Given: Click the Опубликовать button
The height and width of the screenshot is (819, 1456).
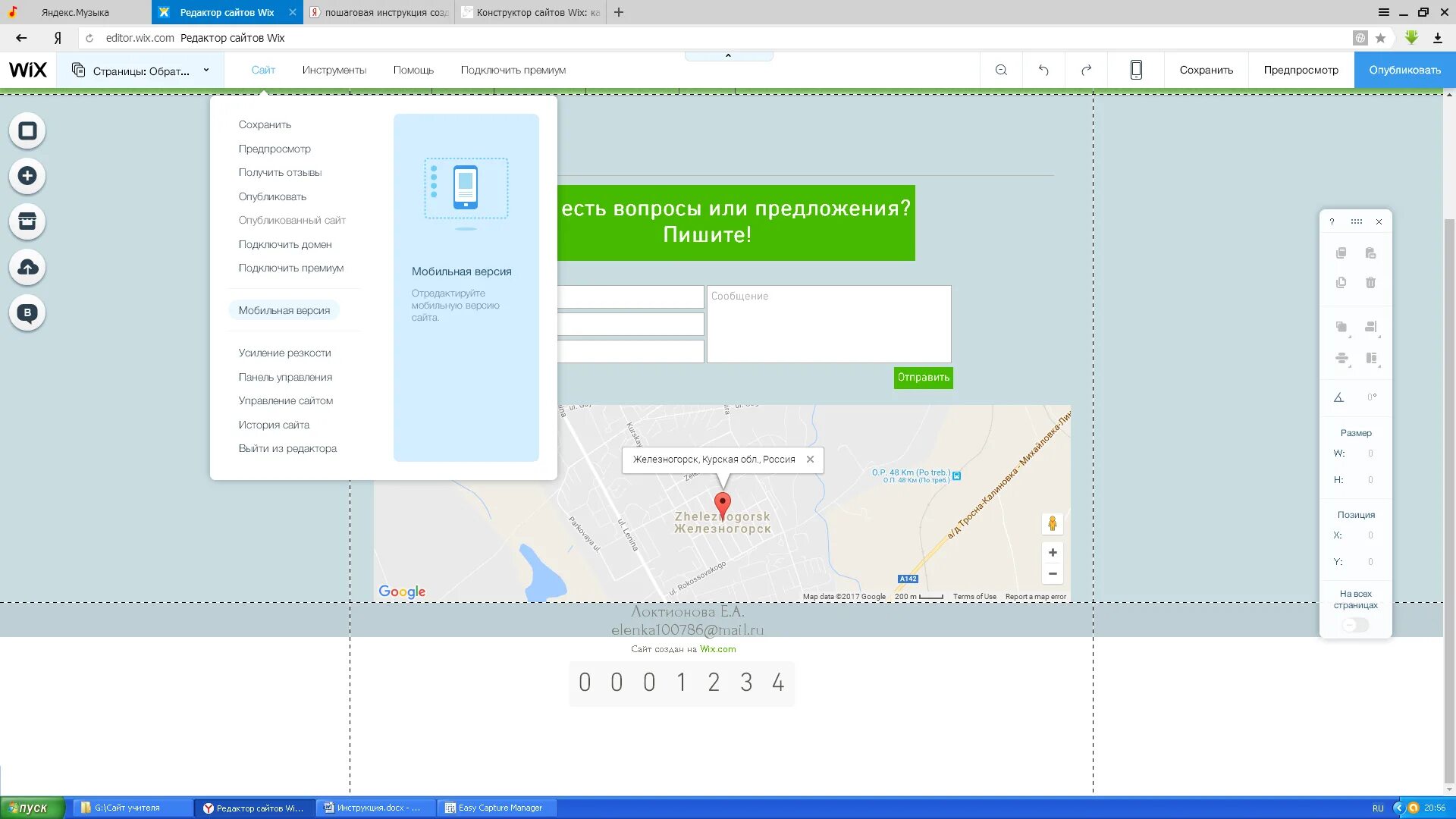Looking at the screenshot, I should pyautogui.click(x=1404, y=70).
